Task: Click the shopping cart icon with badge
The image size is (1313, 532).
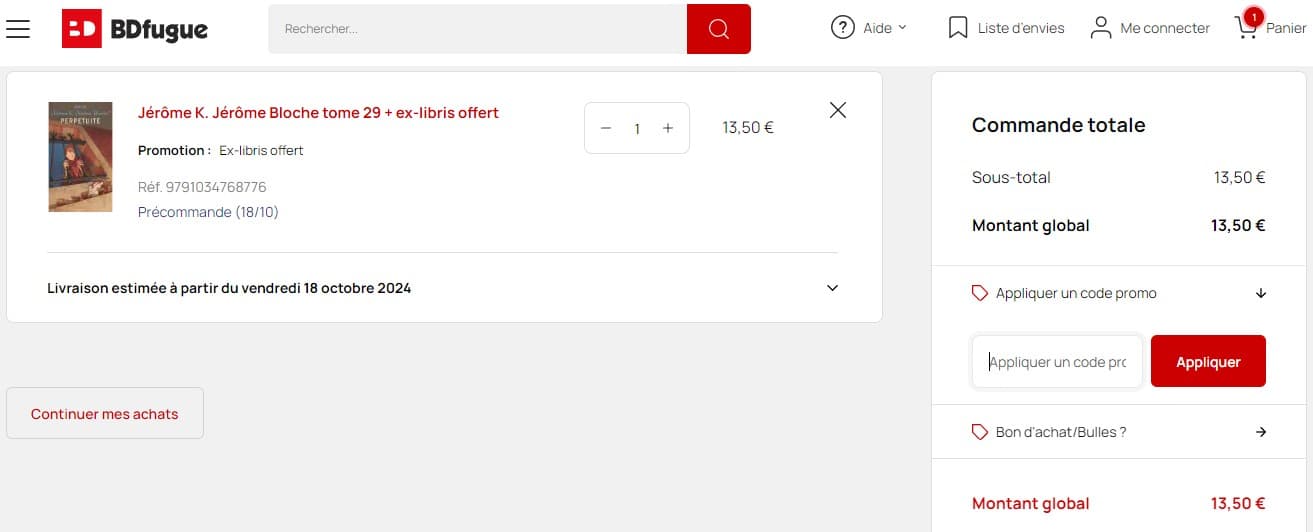Action: click(1248, 26)
